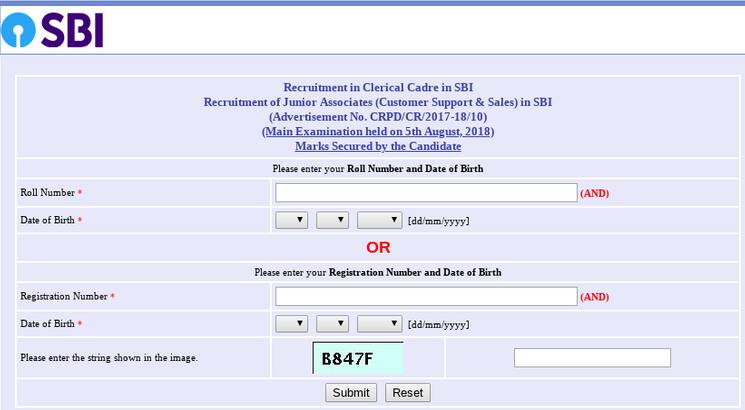The image size is (745, 410).
Task: Click the blue keyhole emblem of SBI
Action: point(18,30)
